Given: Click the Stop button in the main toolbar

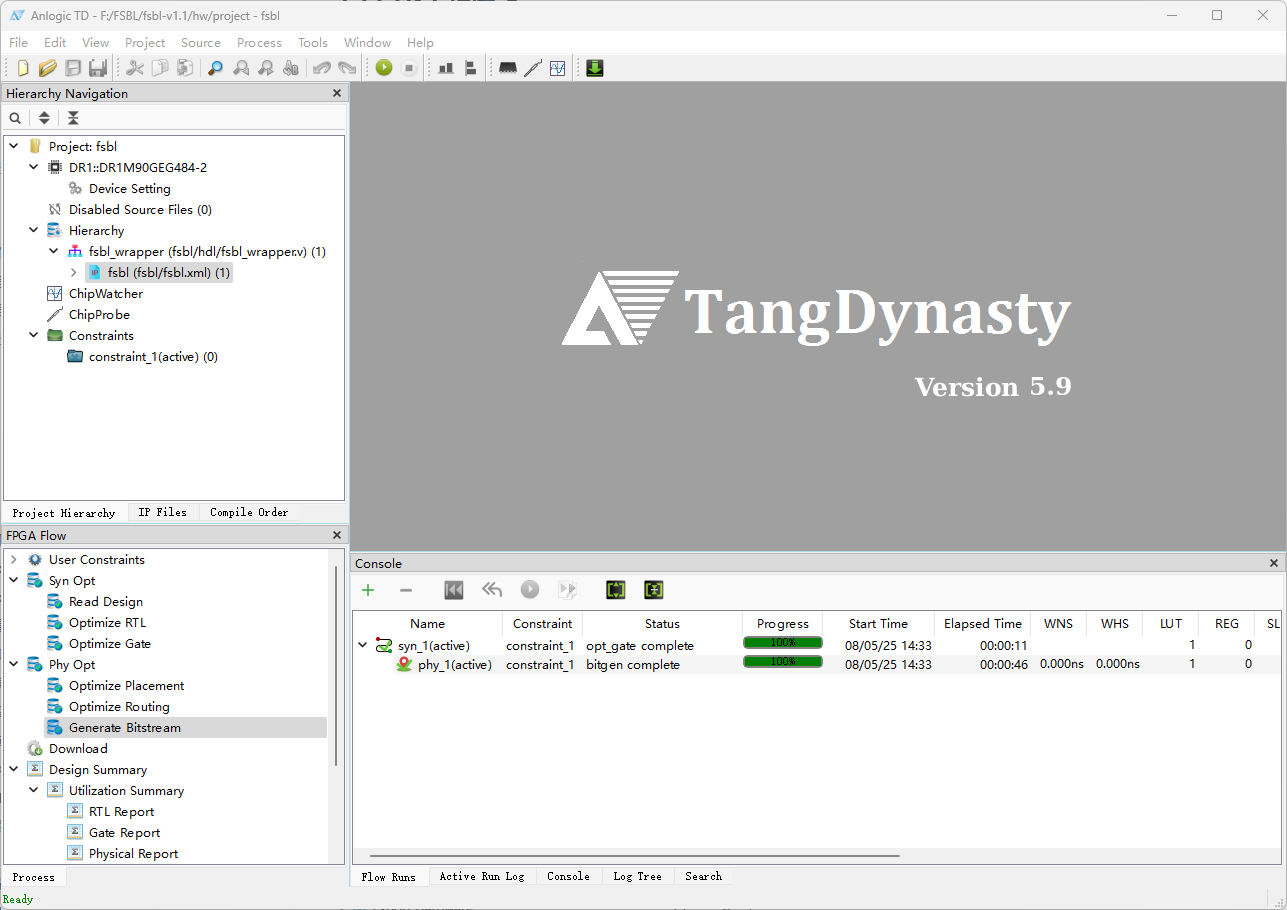Looking at the screenshot, I should pyautogui.click(x=409, y=68).
